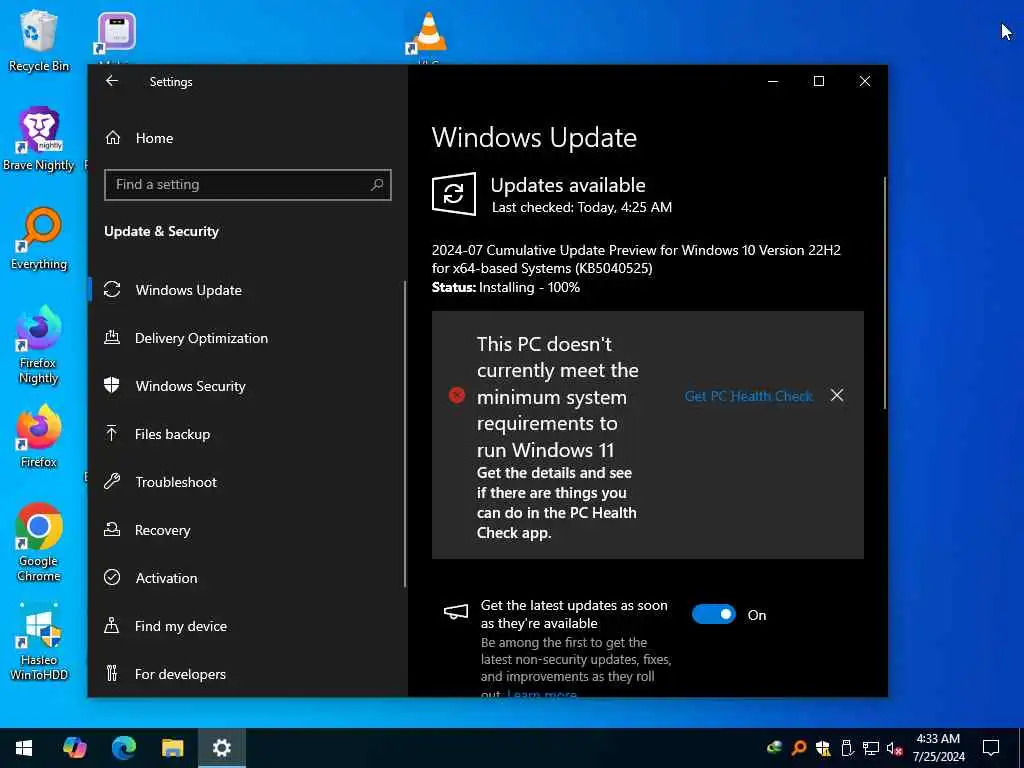Screen dimensions: 1024x768
Task: Launch Copilot from the taskbar
Action: [x=75, y=748]
